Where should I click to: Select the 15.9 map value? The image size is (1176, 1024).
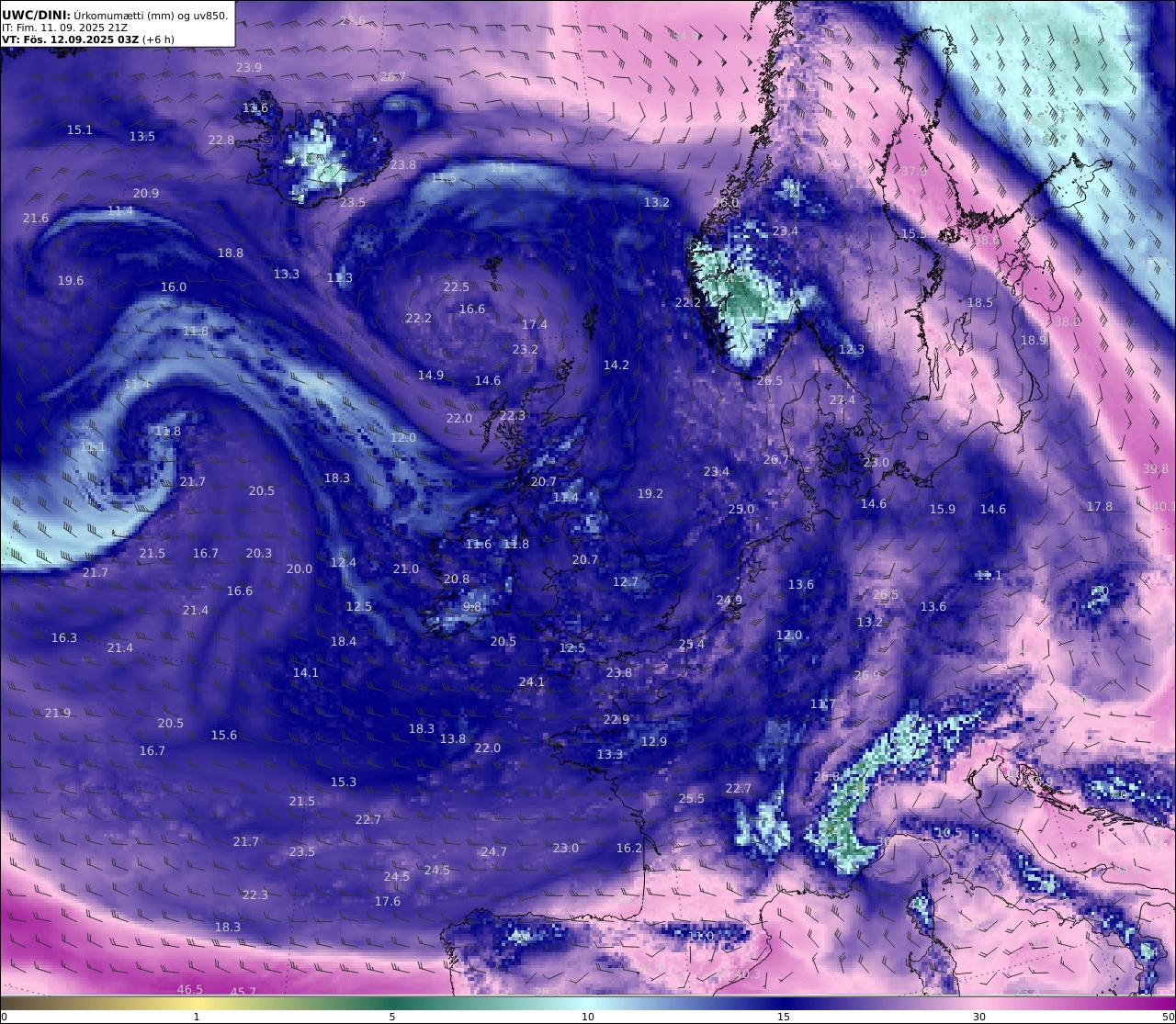[x=943, y=510]
